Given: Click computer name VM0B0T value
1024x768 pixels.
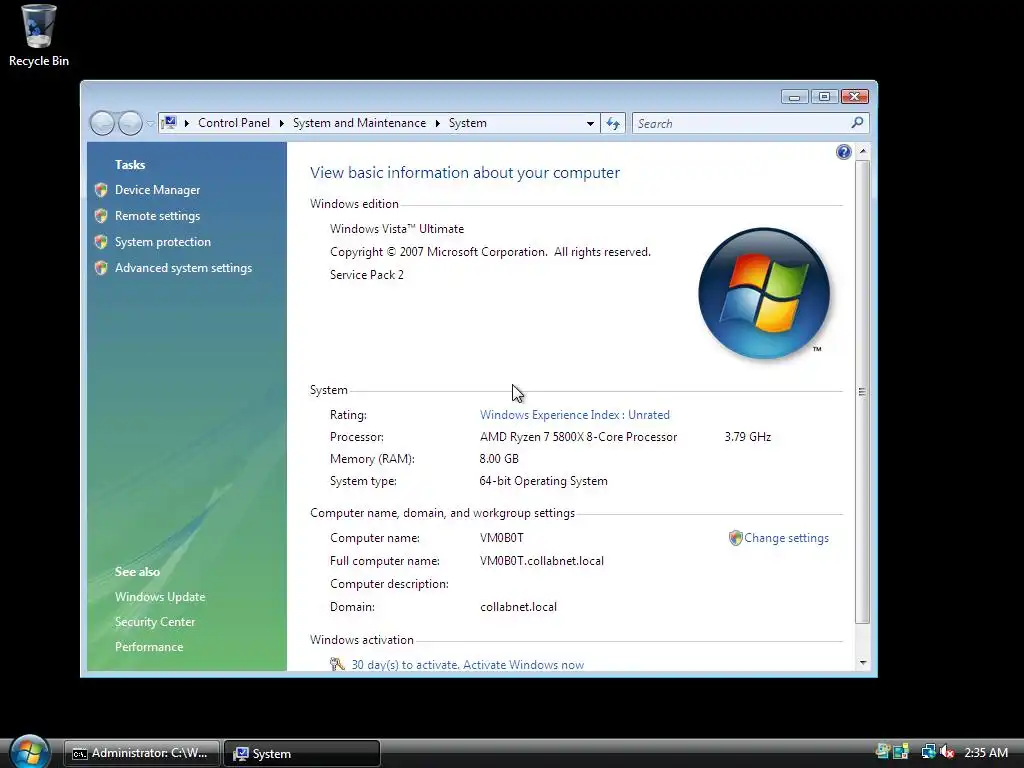Looking at the screenshot, I should tap(502, 538).
